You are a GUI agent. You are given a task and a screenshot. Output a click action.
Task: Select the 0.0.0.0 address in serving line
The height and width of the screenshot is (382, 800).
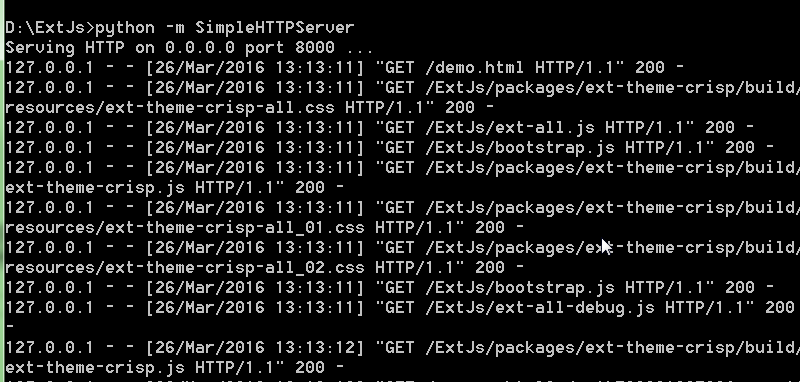[x=200, y=48]
